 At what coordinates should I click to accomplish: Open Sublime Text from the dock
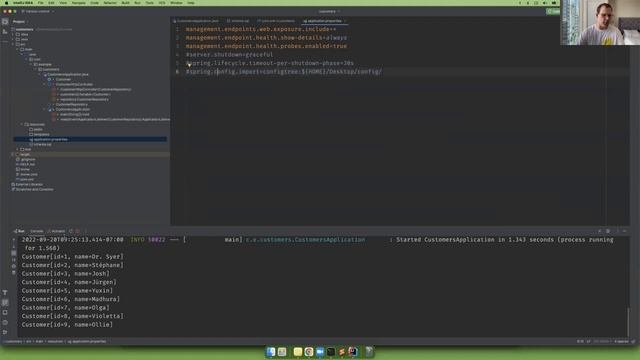[x=342, y=351]
